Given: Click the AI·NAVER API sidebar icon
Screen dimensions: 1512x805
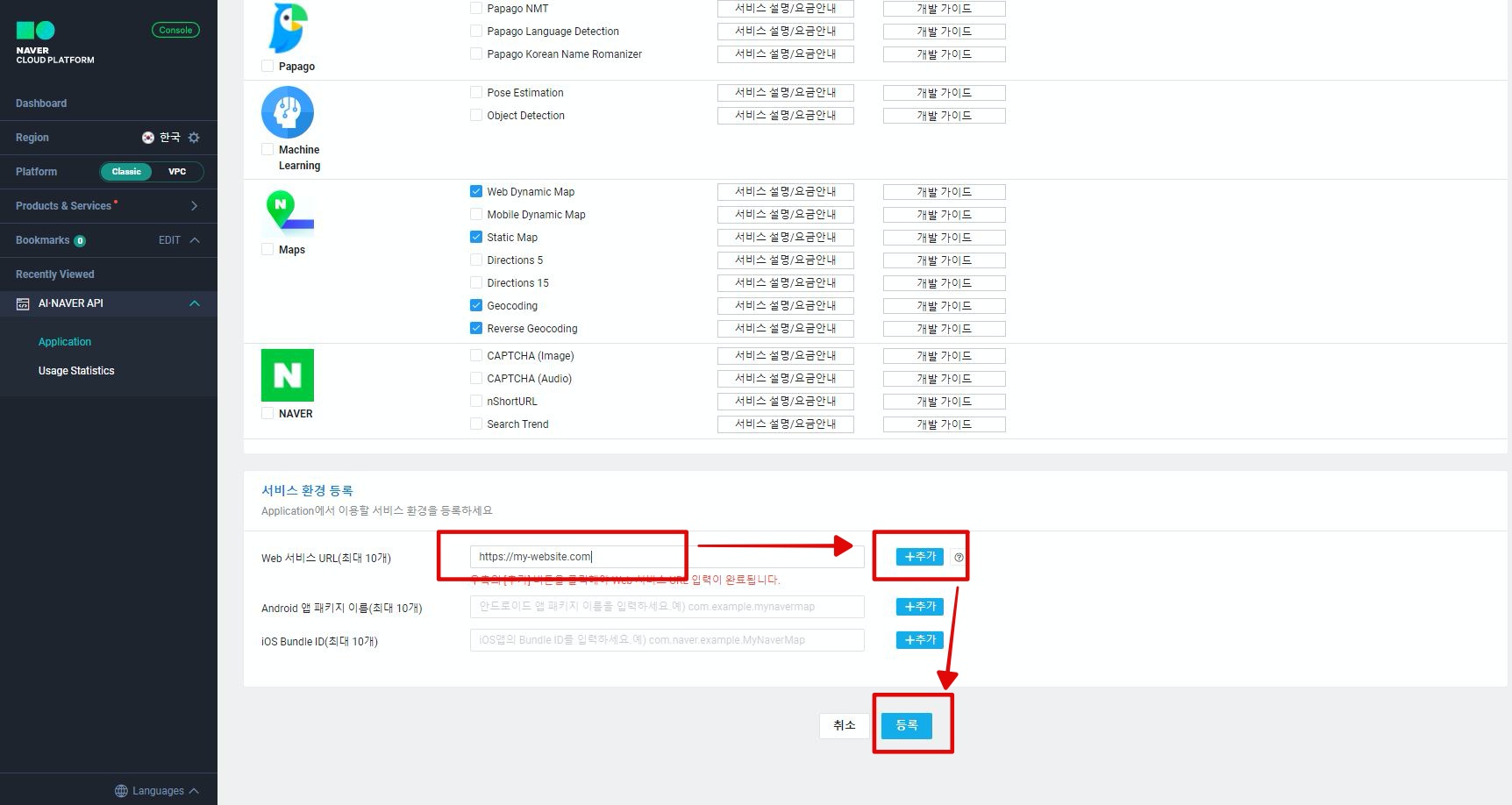Looking at the screenshot, I should tap(23, 303).
